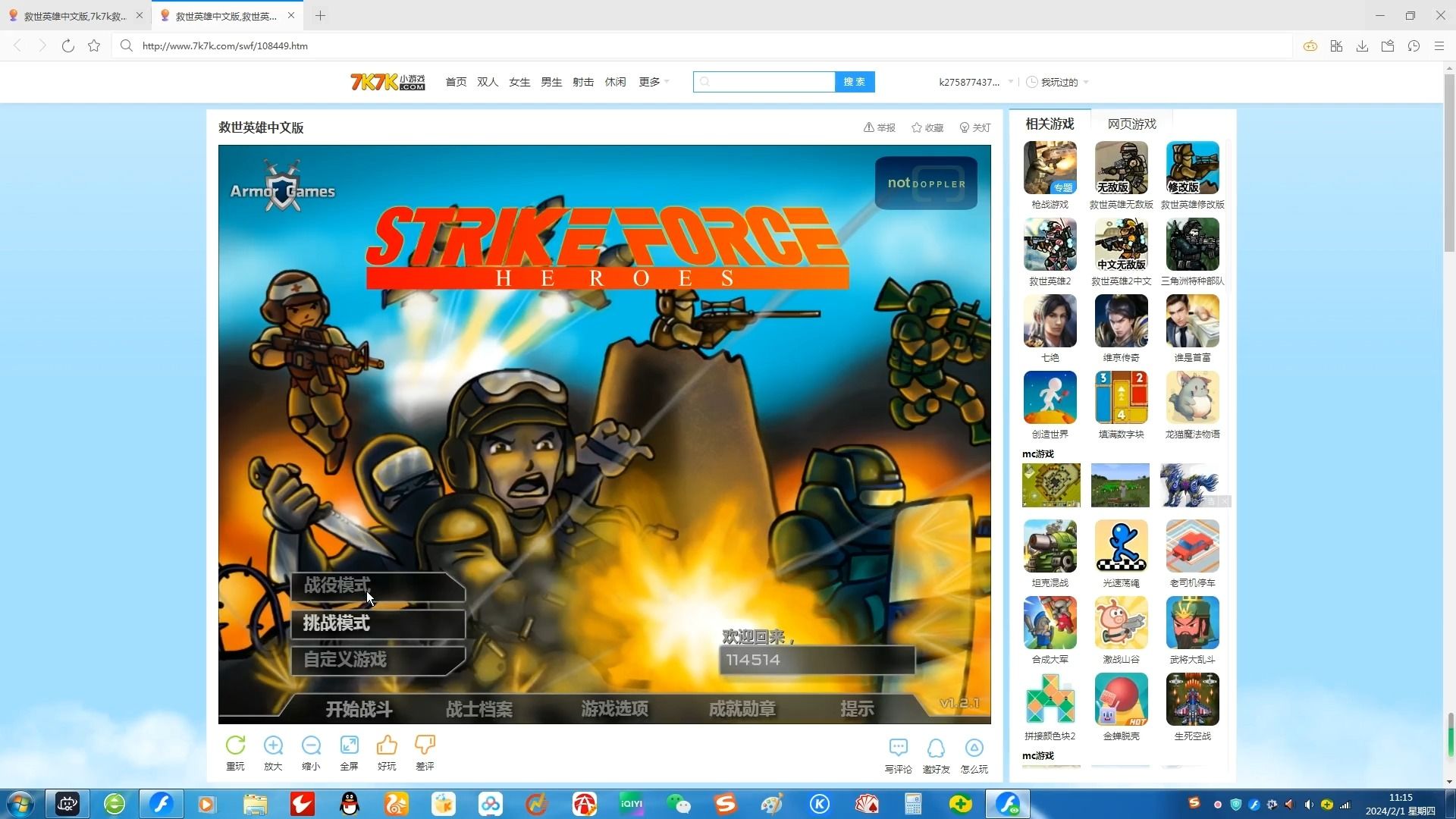Toggle the 关灯 lights-off option

[974, 127]
